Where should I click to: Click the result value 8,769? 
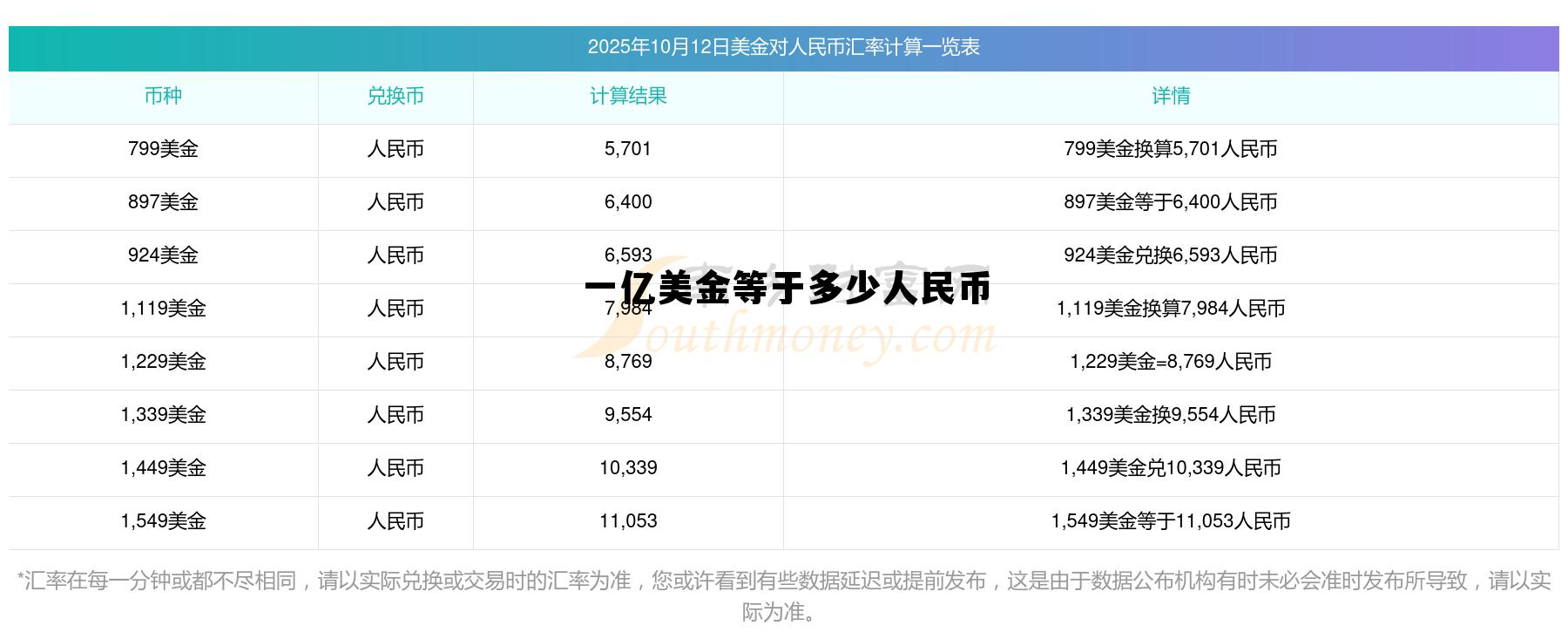point(628,362)
